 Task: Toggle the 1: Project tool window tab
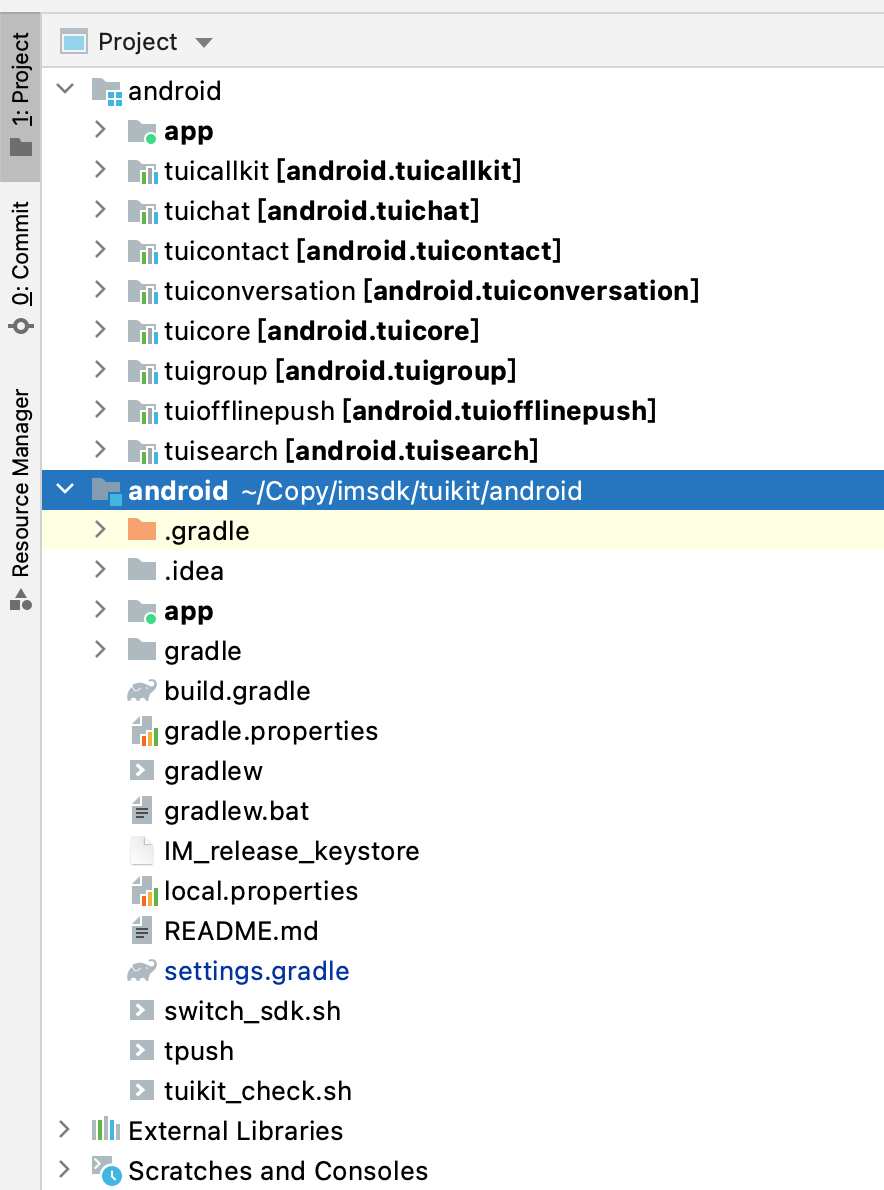click(20, 95)
